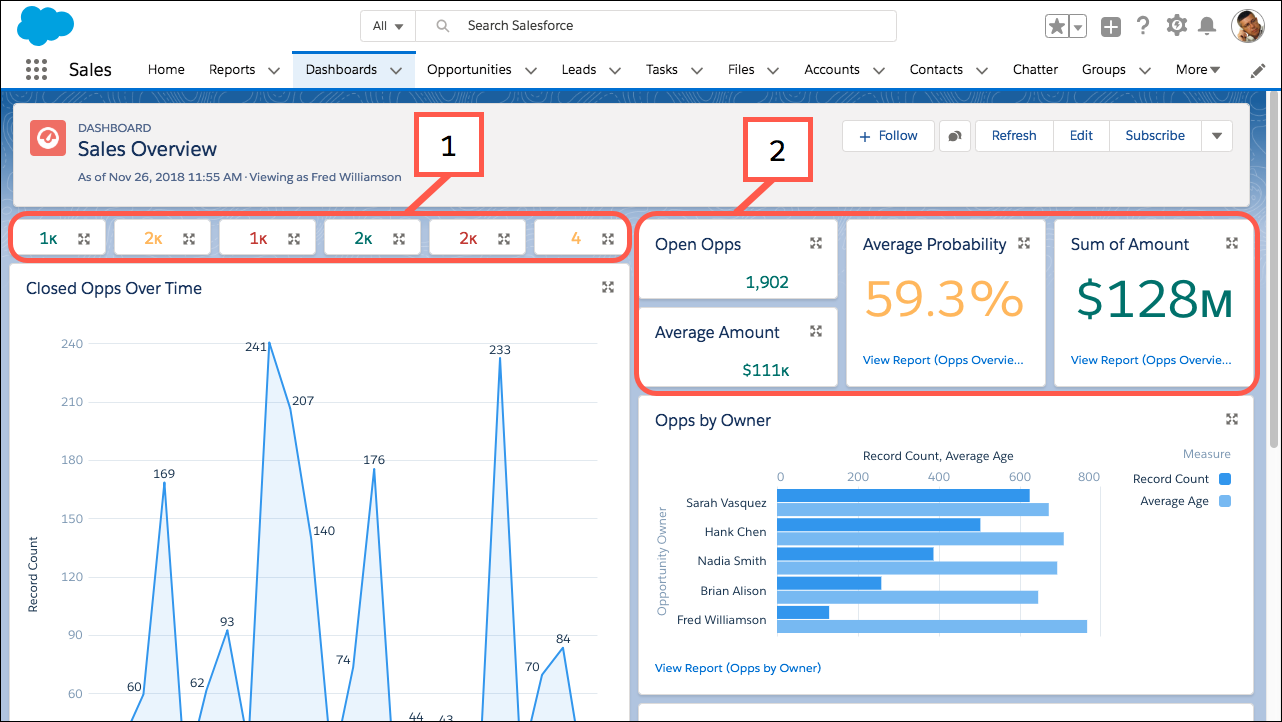
Task: Open View Report under Average Probability
Action: point(943,360)
